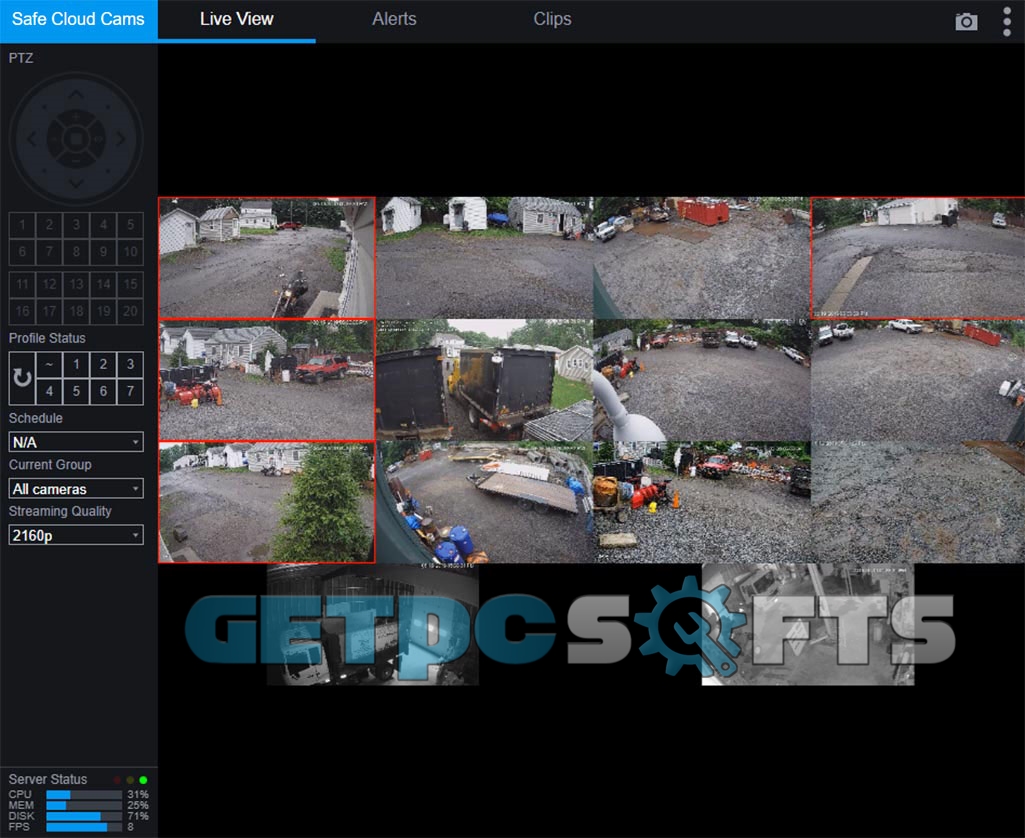The height and width of the screenshot is (838, 1025).
Task: Click the "31%" CPU value
Action: [138, 795]
